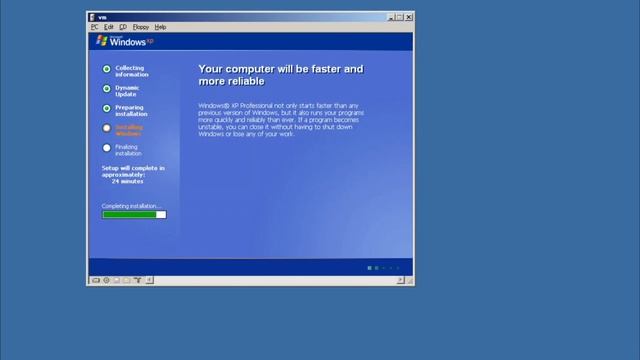The height and width of the screenshot is (360, 640).
Task: Click the CD drive status bar icon
Action: pyautogui.click(x=107, y=280)
